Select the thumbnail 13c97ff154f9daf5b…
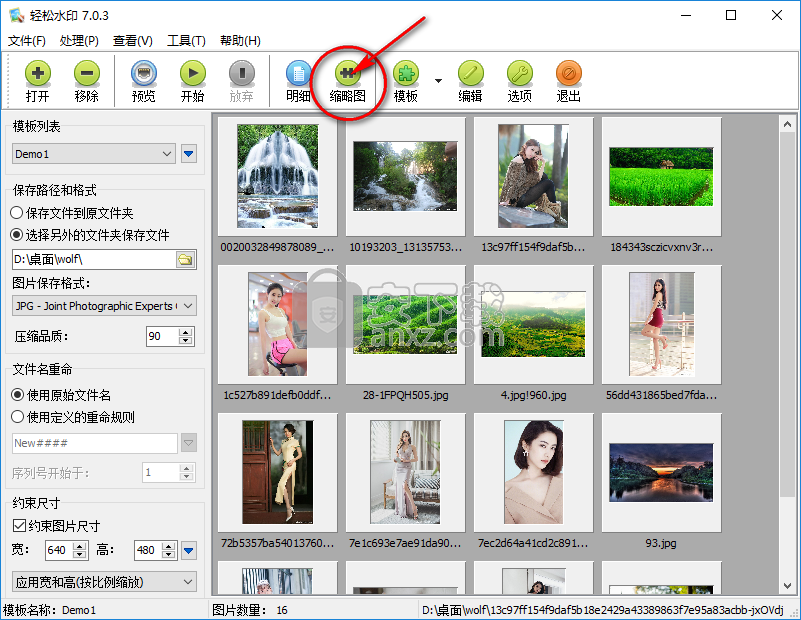Viewport: 801px width, 620px height. click(x=533, y=176)
